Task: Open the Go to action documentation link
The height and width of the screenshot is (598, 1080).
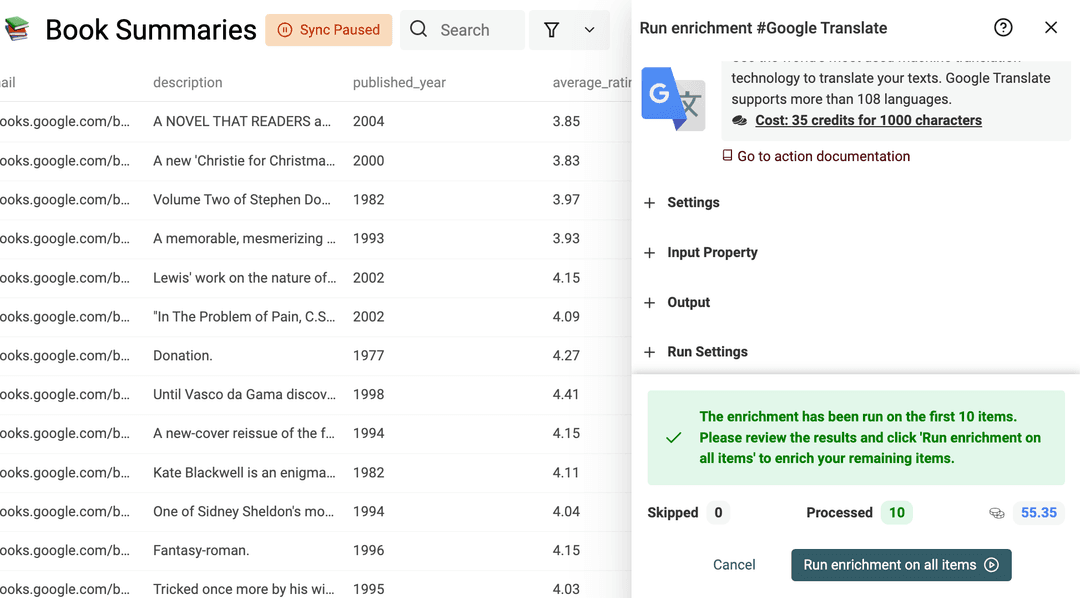Action: 823,156
